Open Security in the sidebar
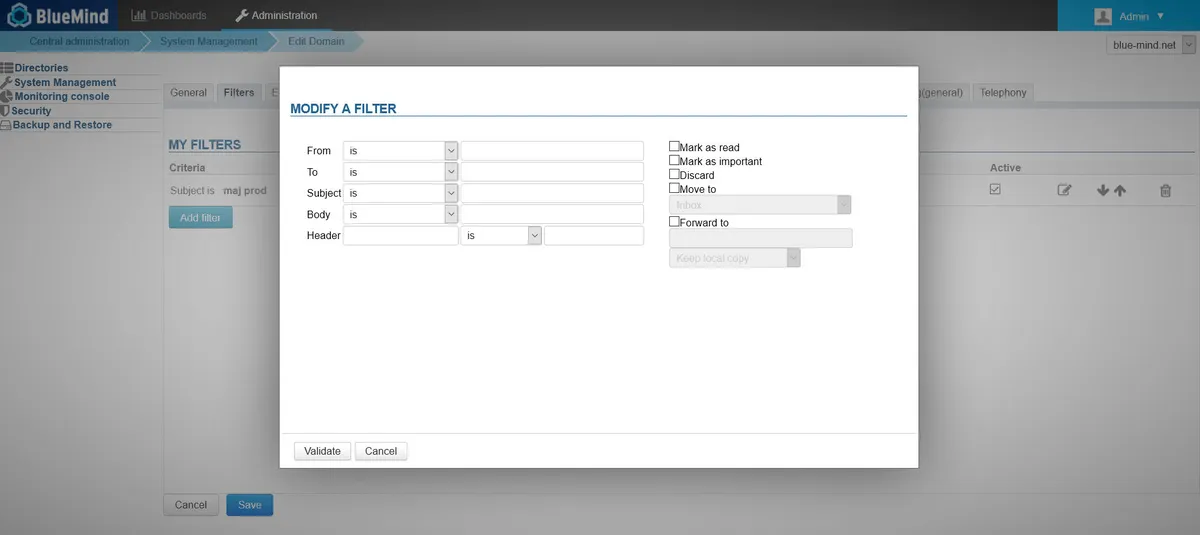Viewport: 1200px width, 535px height. (x=31, y=111)
